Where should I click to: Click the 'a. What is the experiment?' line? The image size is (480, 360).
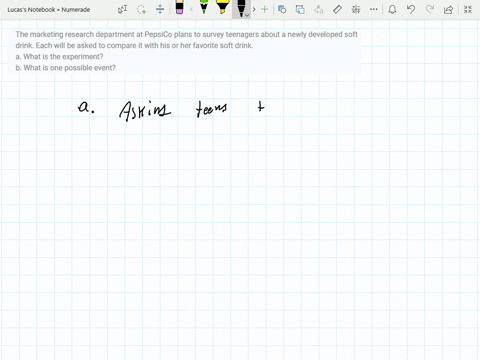(59, 57)
